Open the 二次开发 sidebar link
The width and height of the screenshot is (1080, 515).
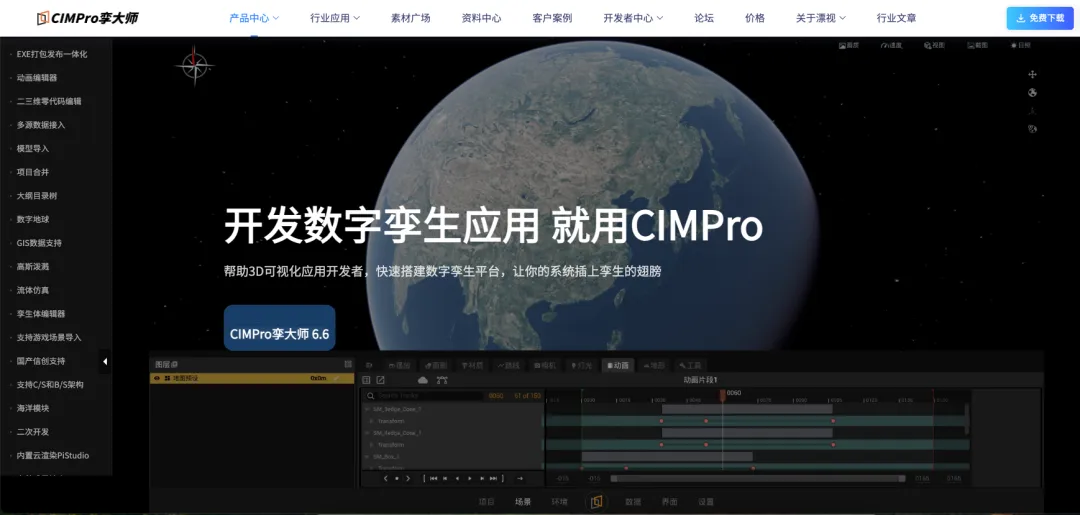(33, 432)
